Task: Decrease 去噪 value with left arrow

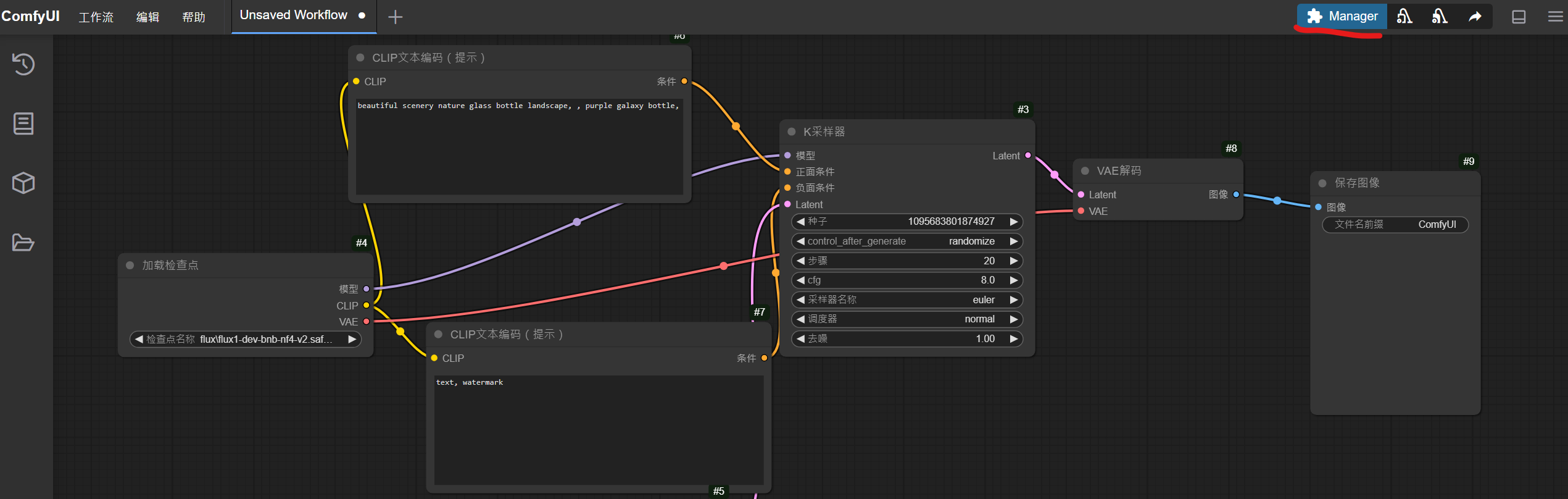Action: click(800, 338)
